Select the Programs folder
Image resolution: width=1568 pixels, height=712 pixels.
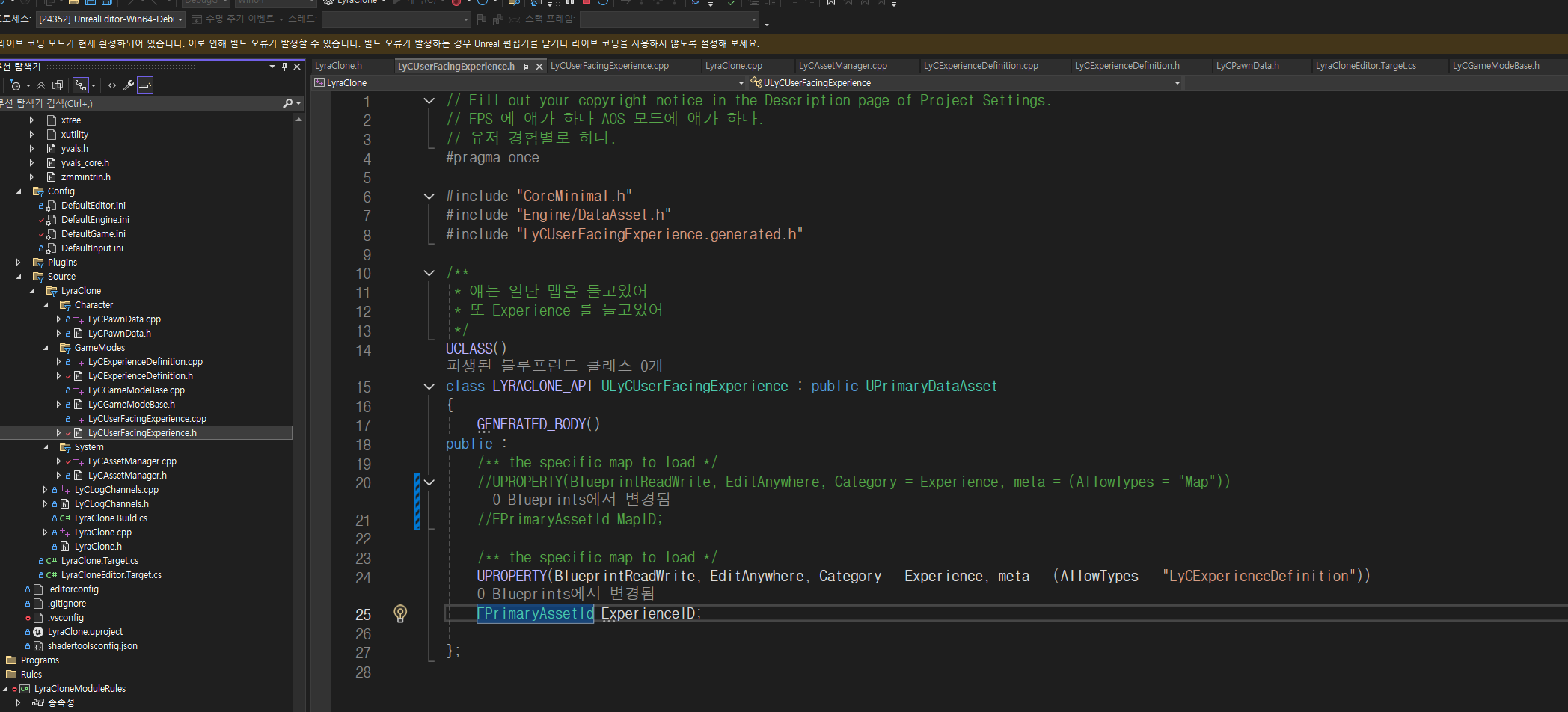40,660
